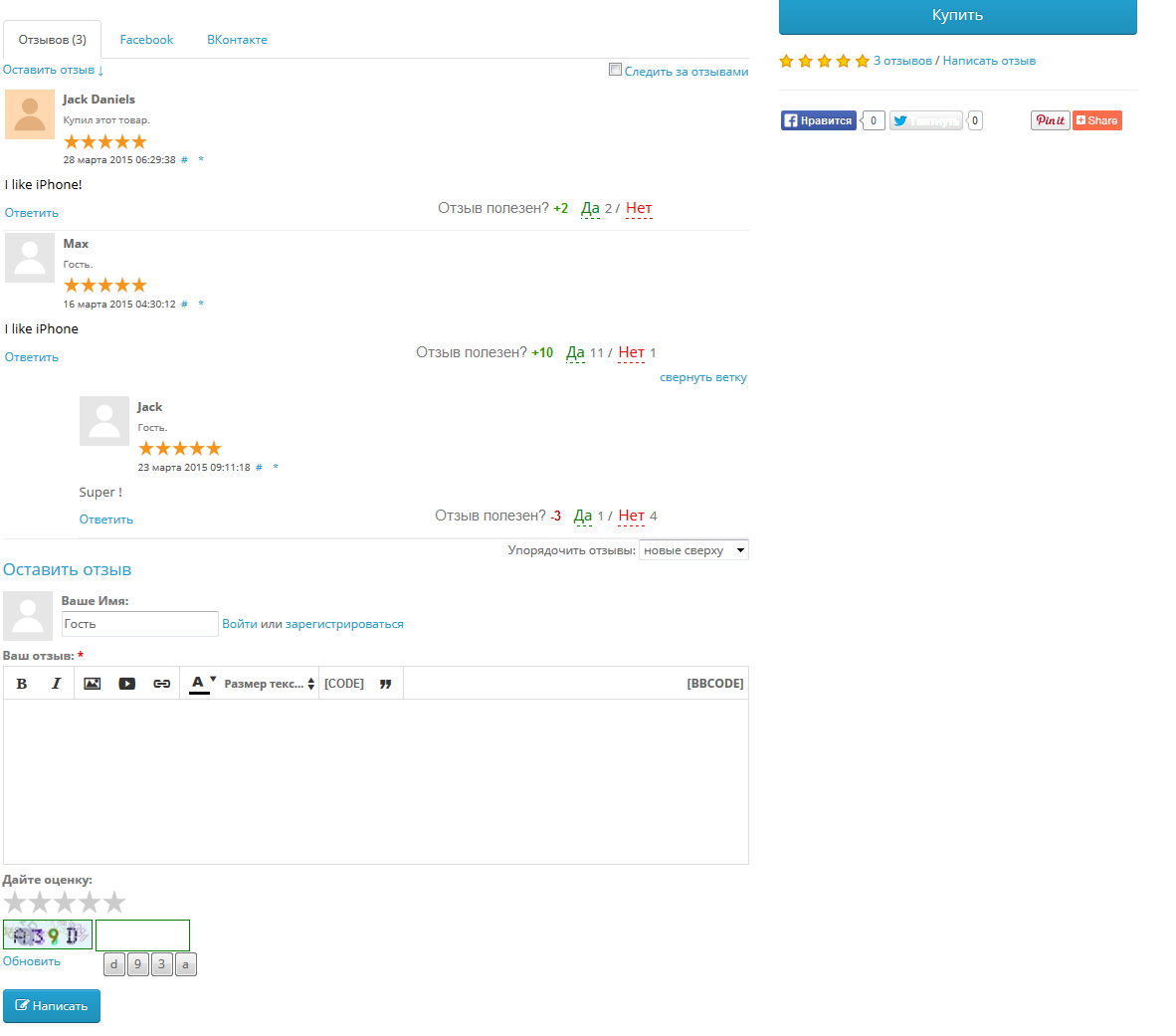Refresh captcha via Обновить link

click(32, 961)
